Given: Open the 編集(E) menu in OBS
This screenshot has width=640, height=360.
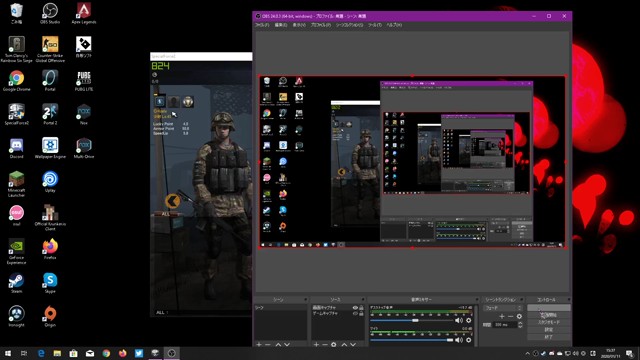Looking at the screenshot, I should [x=281, y=25].
